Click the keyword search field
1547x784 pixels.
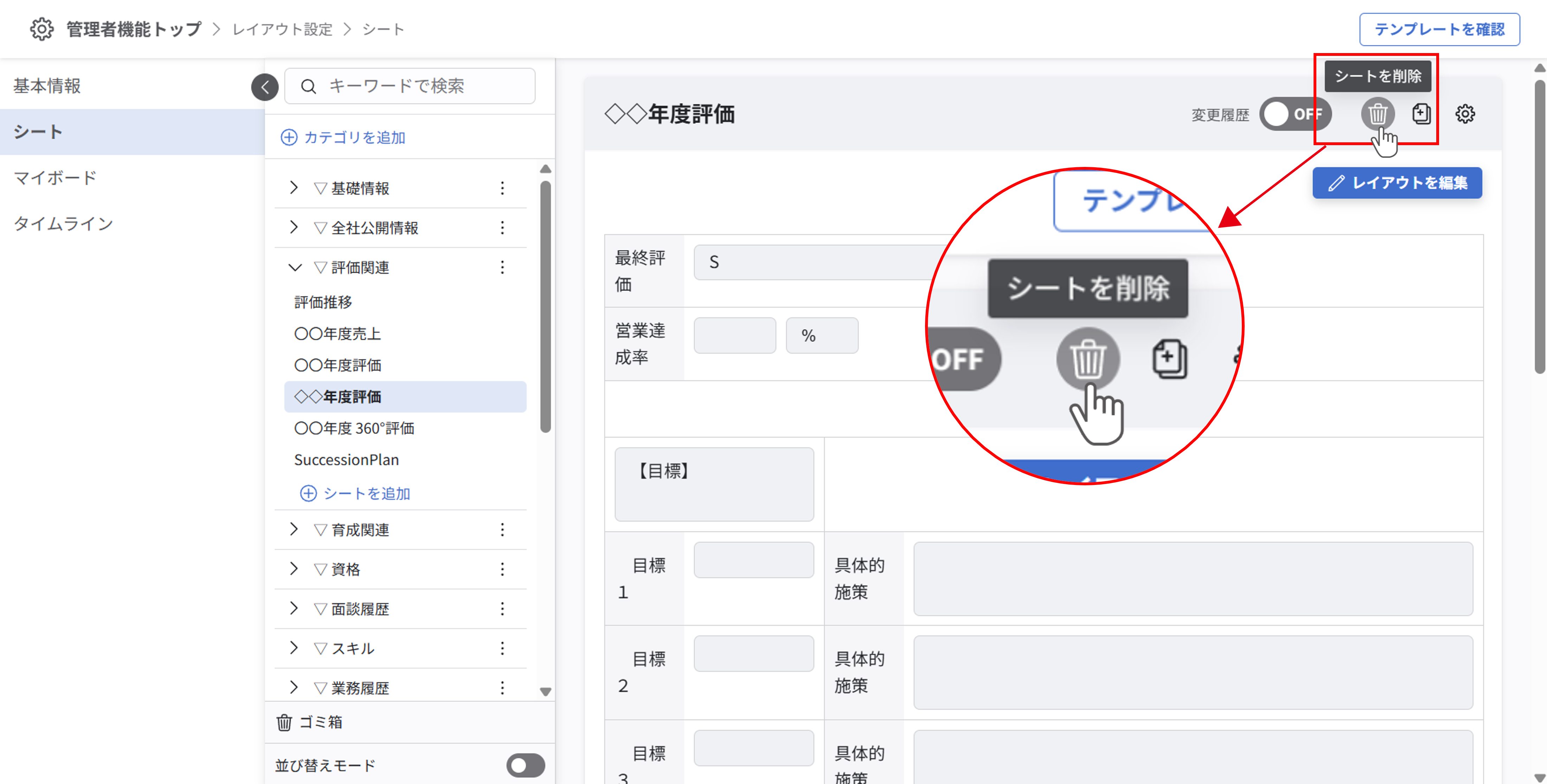(410, 86)
